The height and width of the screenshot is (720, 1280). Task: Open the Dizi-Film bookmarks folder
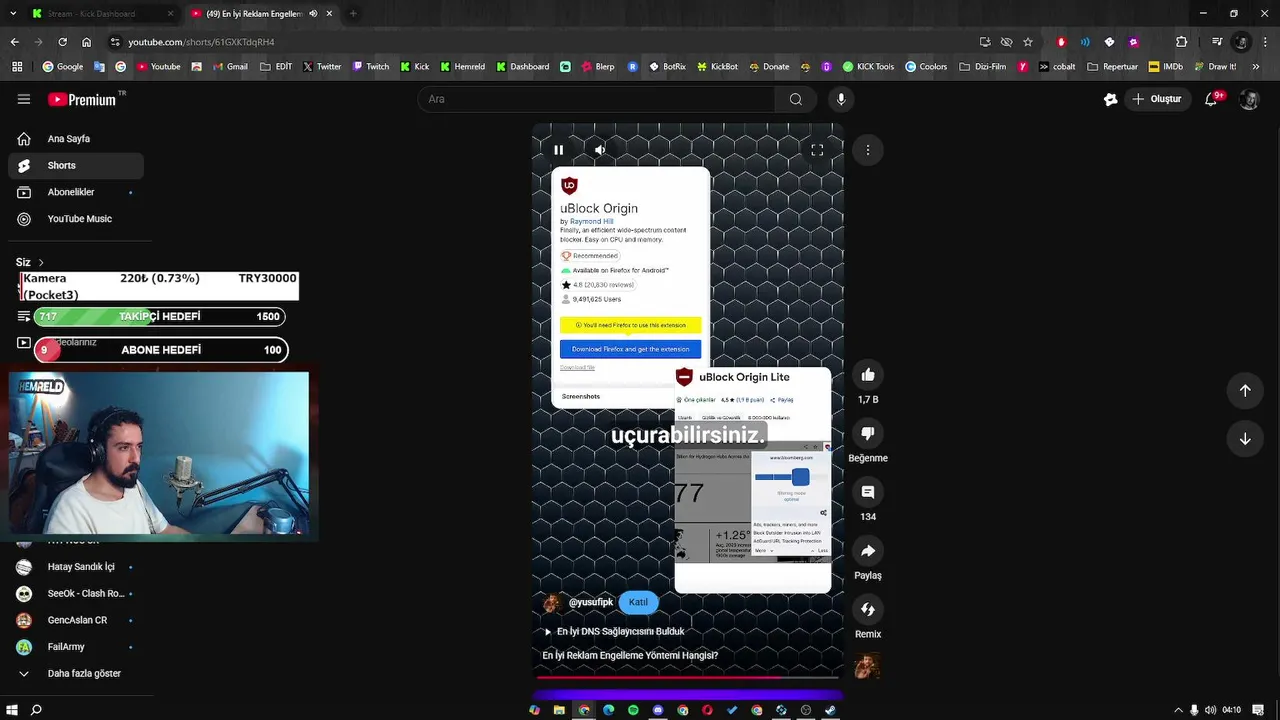point(982,67)
